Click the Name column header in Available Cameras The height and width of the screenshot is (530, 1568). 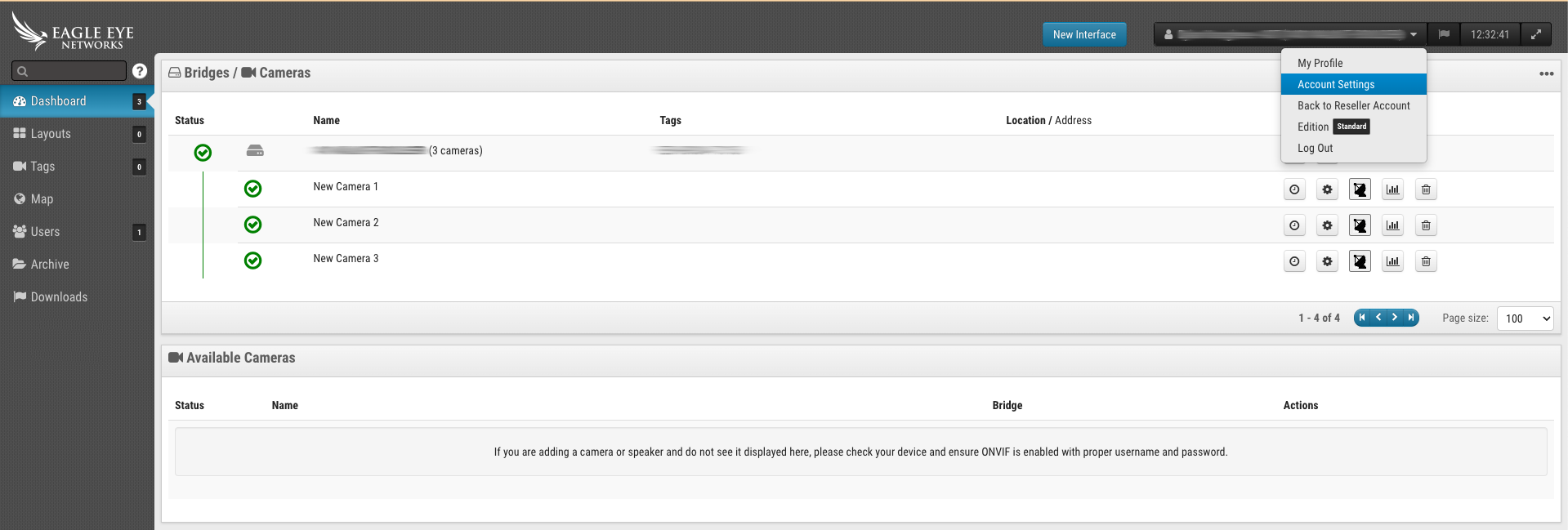point(284,405)
